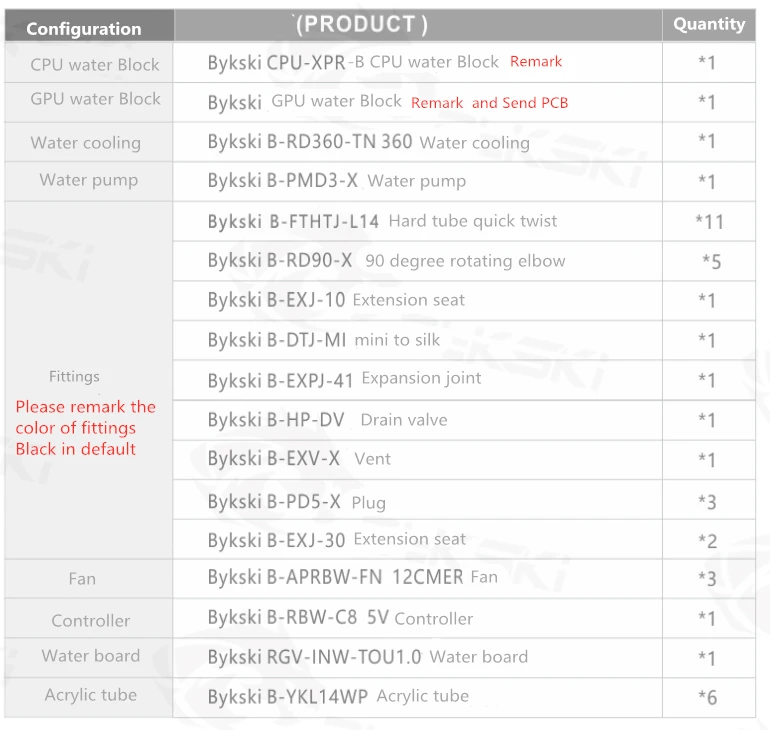Click the B-PD5-X Plug entry

click(x=297, y=502)
